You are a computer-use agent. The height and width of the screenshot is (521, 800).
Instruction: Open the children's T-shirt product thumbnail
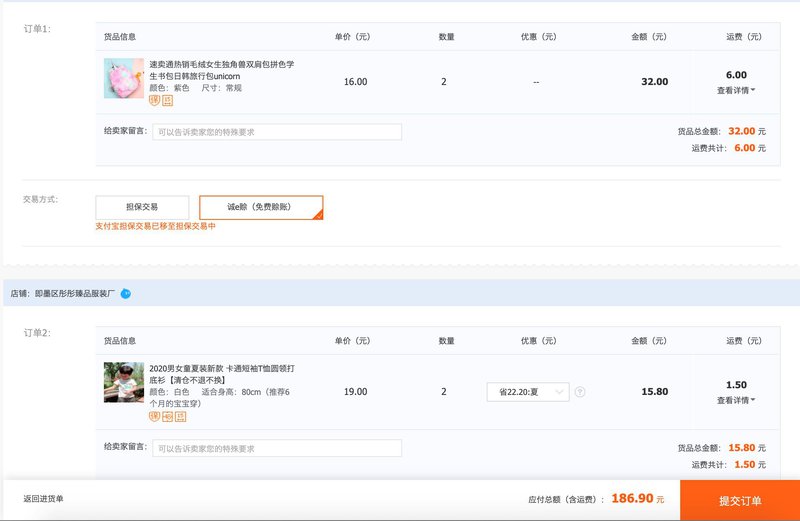point(124,383)
